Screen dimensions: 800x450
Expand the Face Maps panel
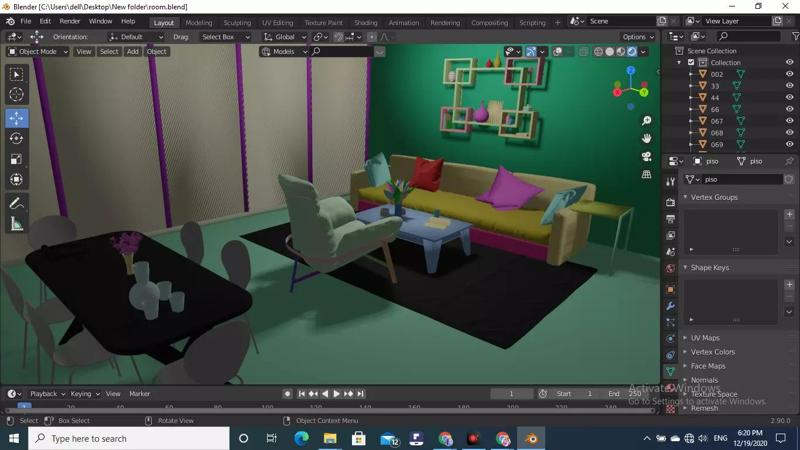click(707, 366)
